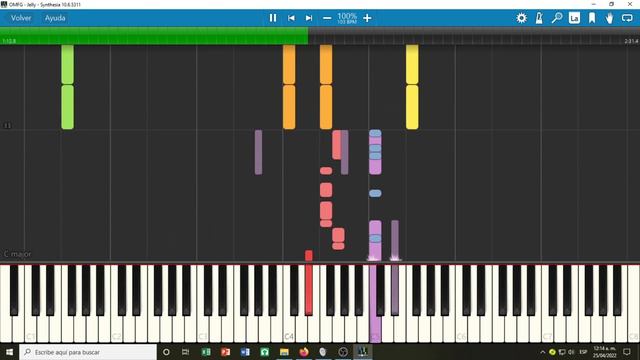This screenshot has height=360, width=640.
Task: Seek within the green song progress bar
Action: [154, 36]
